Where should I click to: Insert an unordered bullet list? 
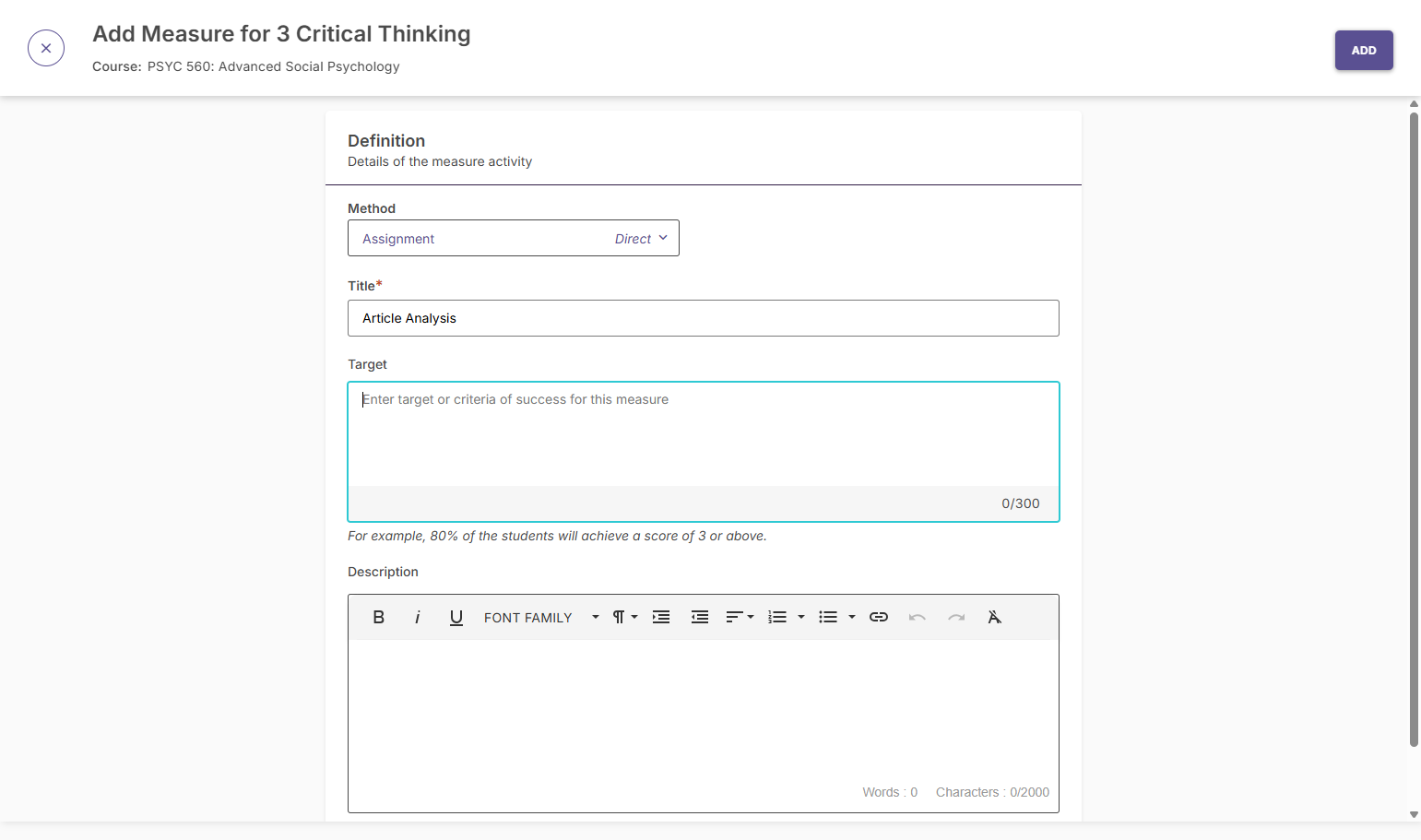[x=828, y=617]
